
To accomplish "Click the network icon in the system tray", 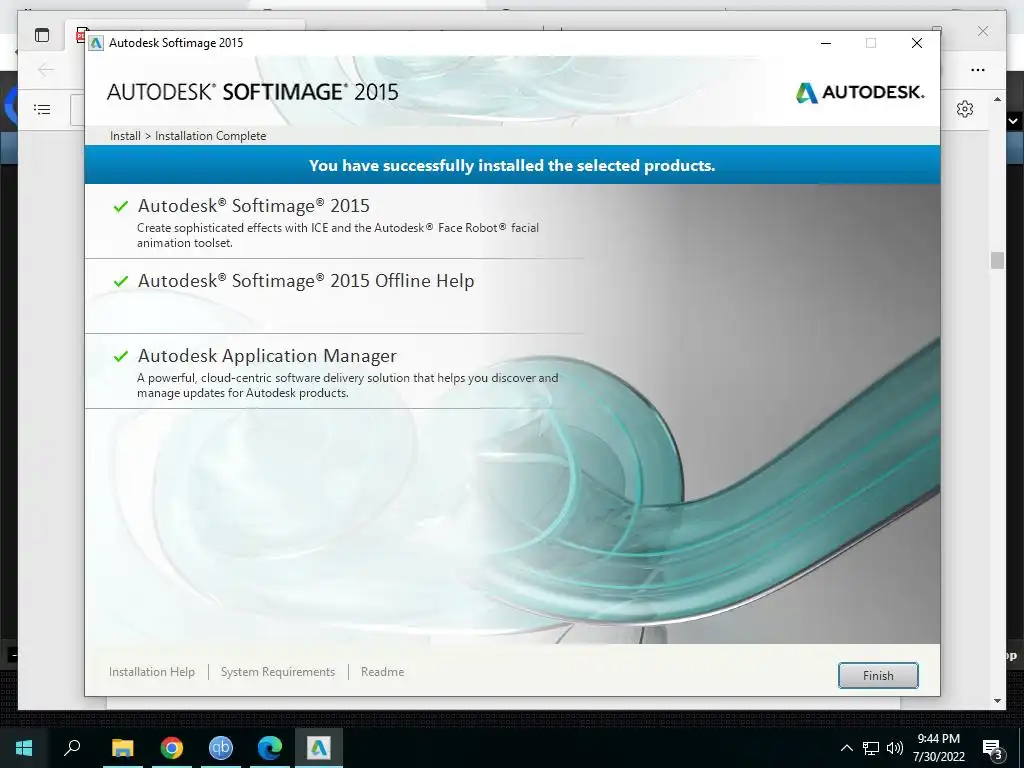I will (x=870, y=748).
